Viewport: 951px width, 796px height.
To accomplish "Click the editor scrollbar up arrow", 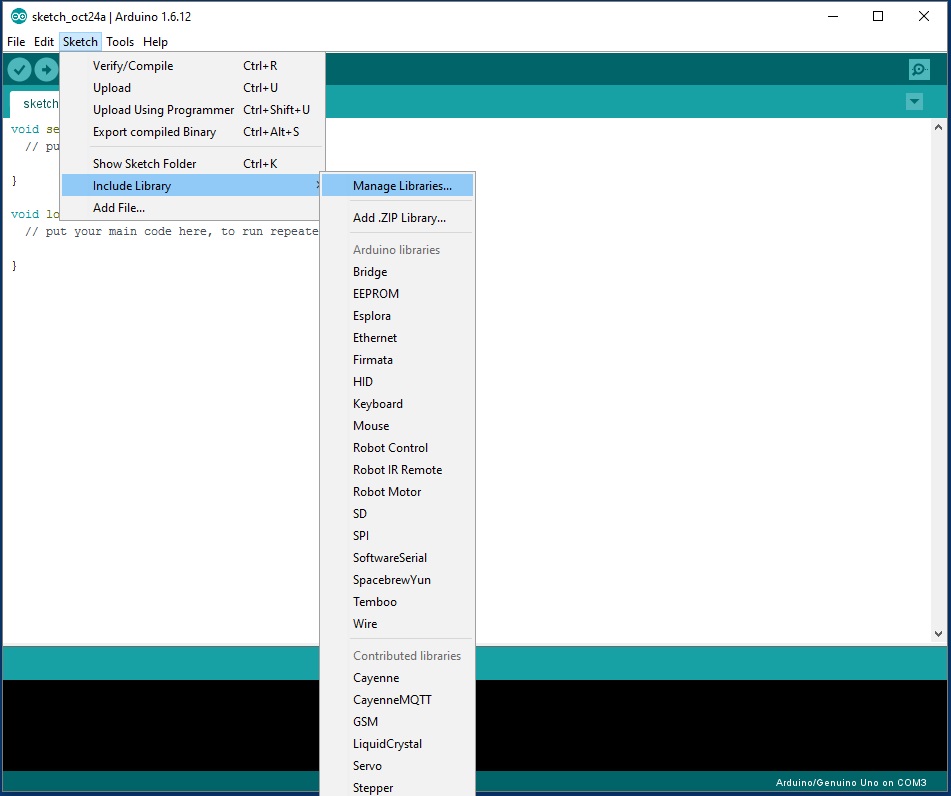I will 938,127.
